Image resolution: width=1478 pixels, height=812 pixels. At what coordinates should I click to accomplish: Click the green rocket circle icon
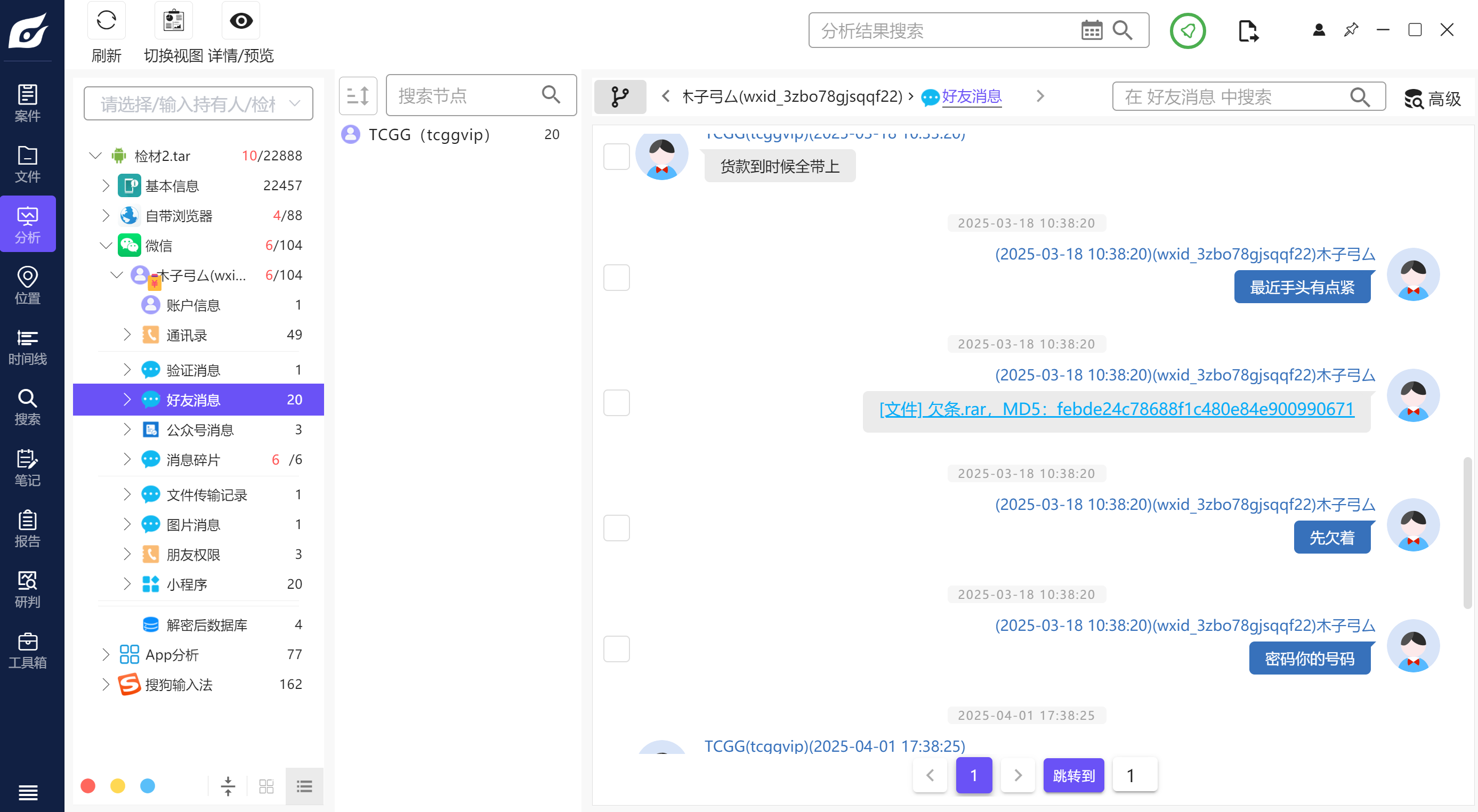(1187, 30)
